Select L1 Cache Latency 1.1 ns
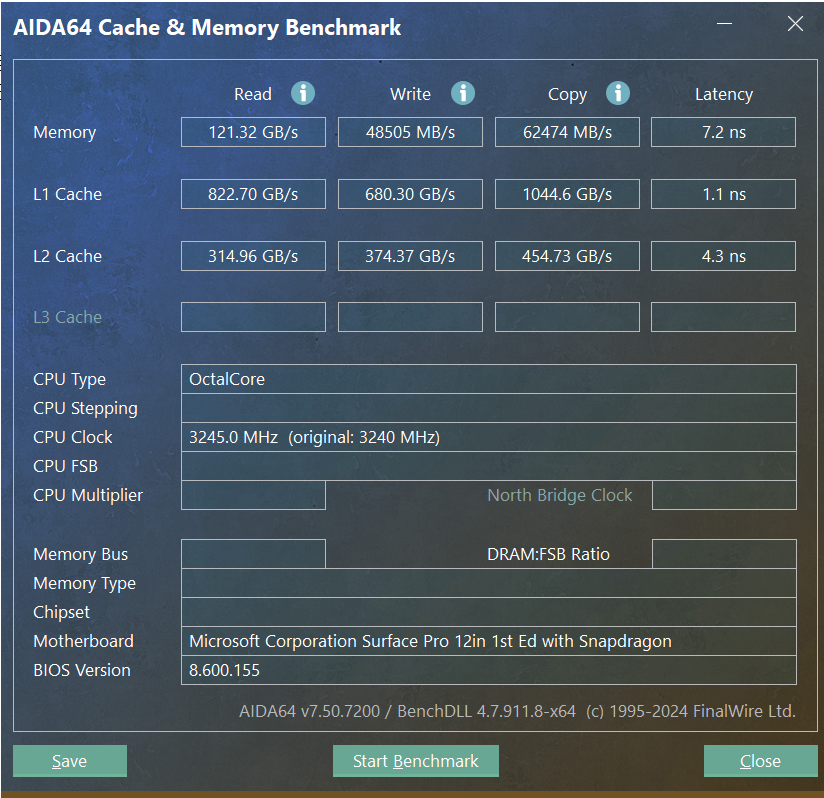 (724, 194)
